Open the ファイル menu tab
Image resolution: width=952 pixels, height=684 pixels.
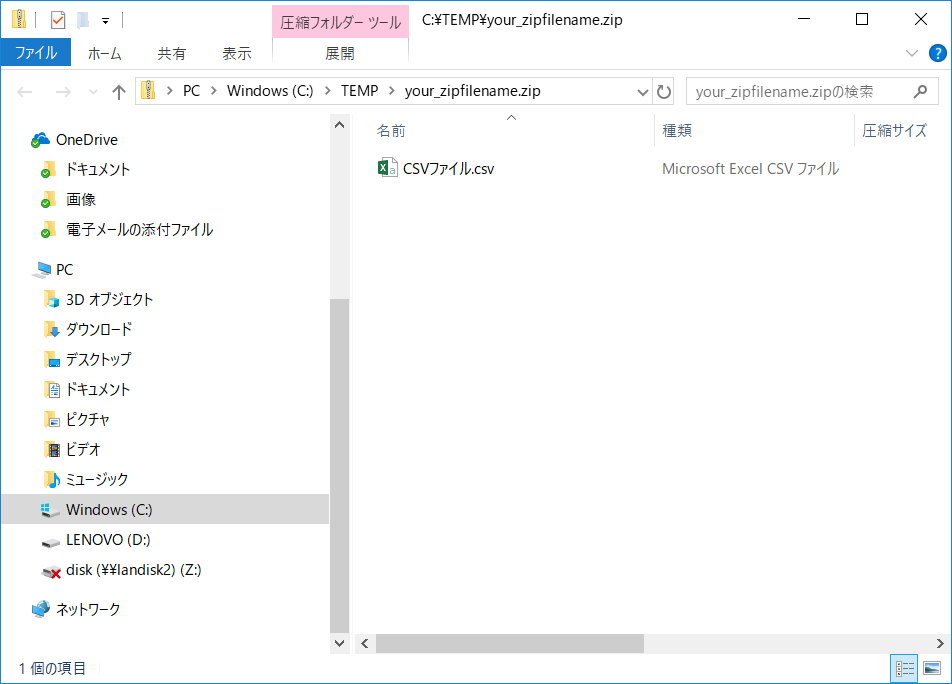[x=36, y=53]
